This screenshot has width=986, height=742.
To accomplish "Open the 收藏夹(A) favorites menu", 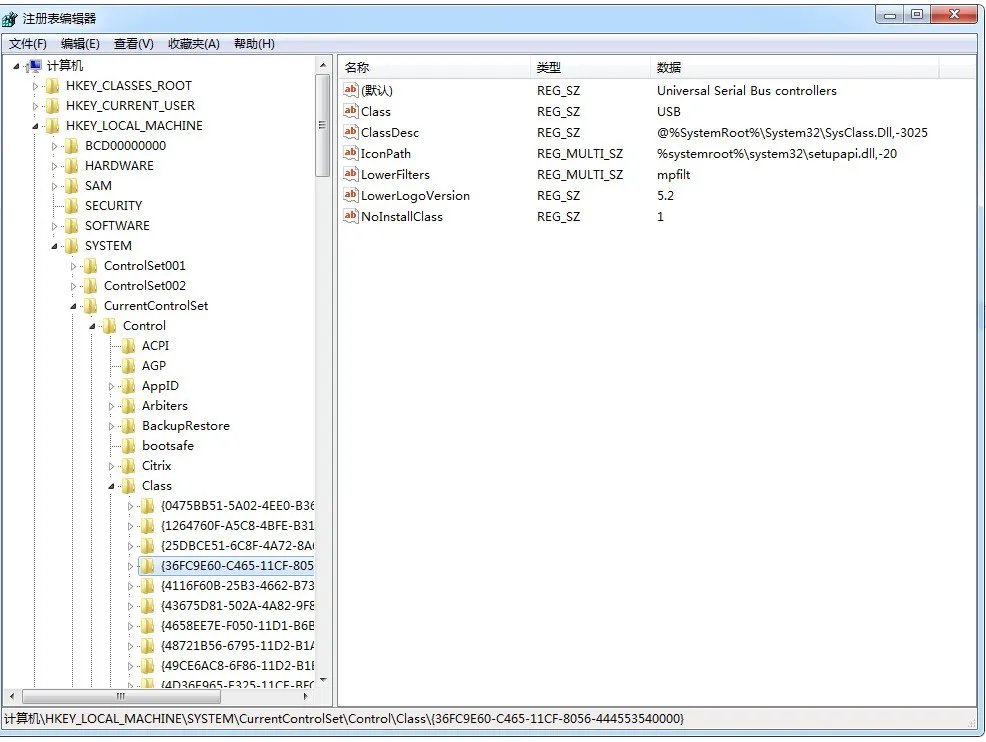I will tap(193, 44).
